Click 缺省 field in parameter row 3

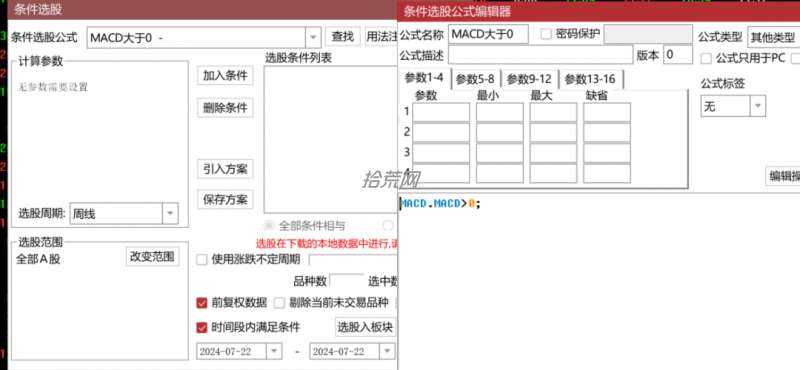607,153
